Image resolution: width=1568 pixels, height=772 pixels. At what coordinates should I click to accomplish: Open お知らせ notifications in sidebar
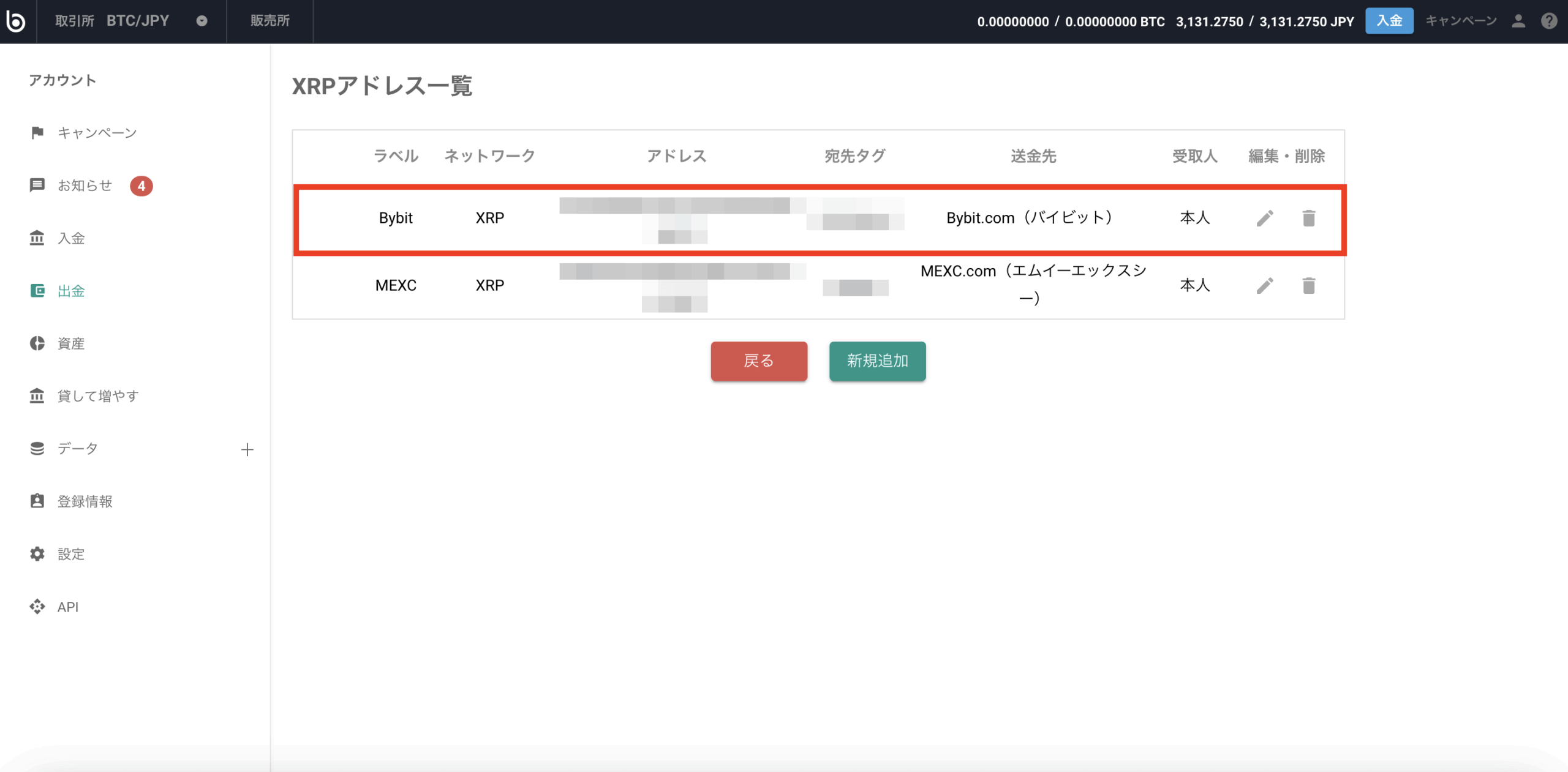click(x=85, y=186)
